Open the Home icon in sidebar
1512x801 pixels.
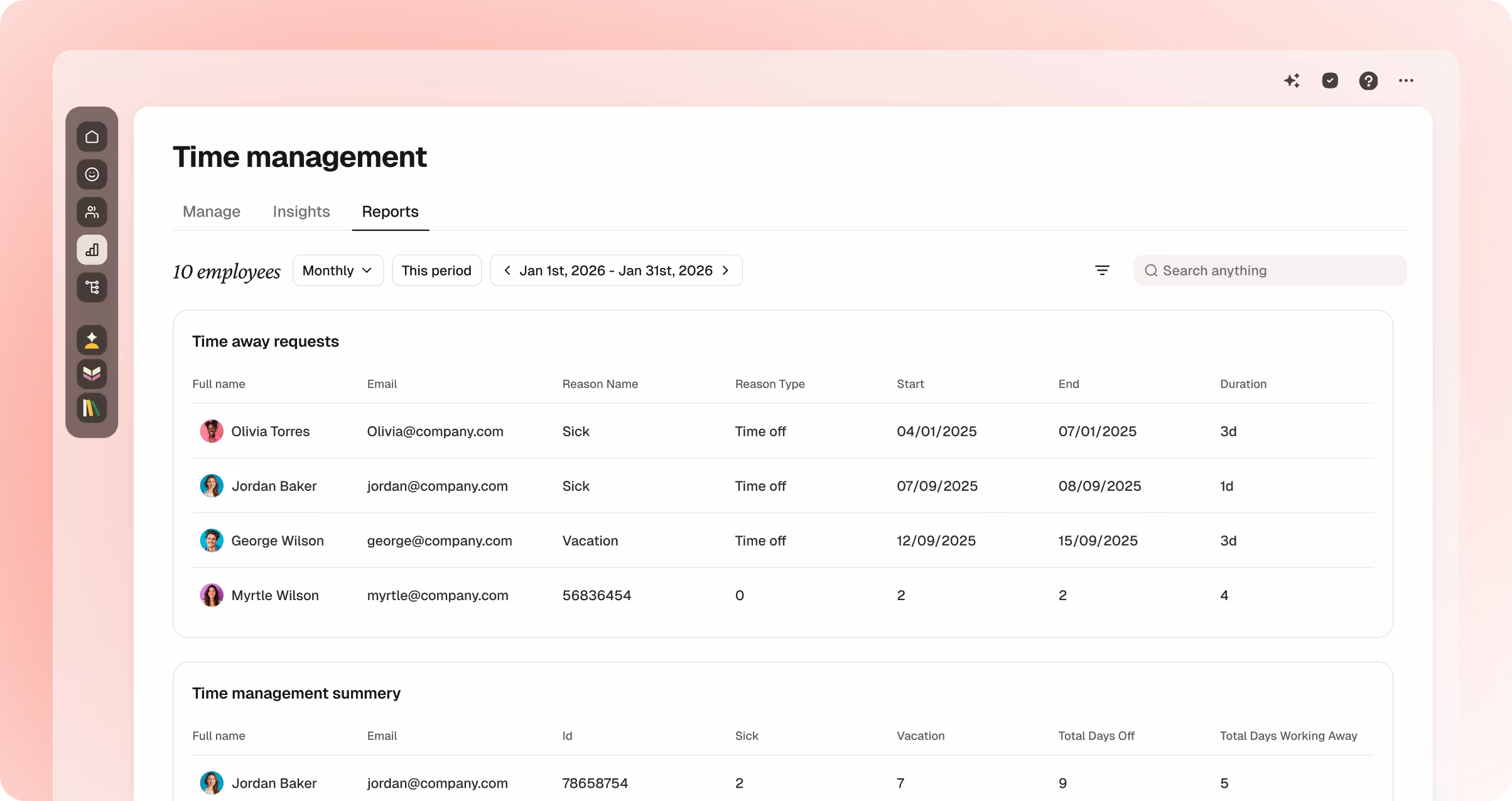92,137
